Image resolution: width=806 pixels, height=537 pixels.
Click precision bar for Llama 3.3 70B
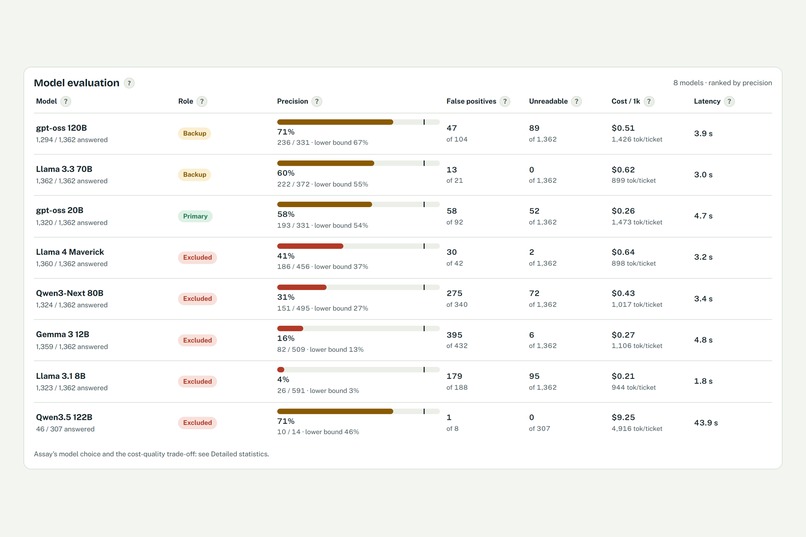[x=358, y=163]
